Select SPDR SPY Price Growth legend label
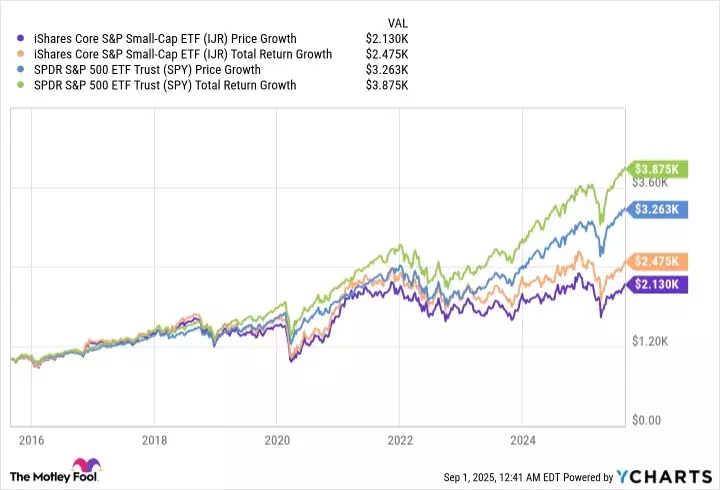Screen dimensions: 720x490 147,70
